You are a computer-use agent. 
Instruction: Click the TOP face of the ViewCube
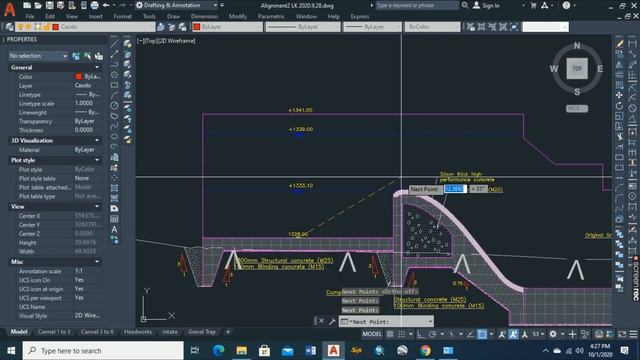577,69
